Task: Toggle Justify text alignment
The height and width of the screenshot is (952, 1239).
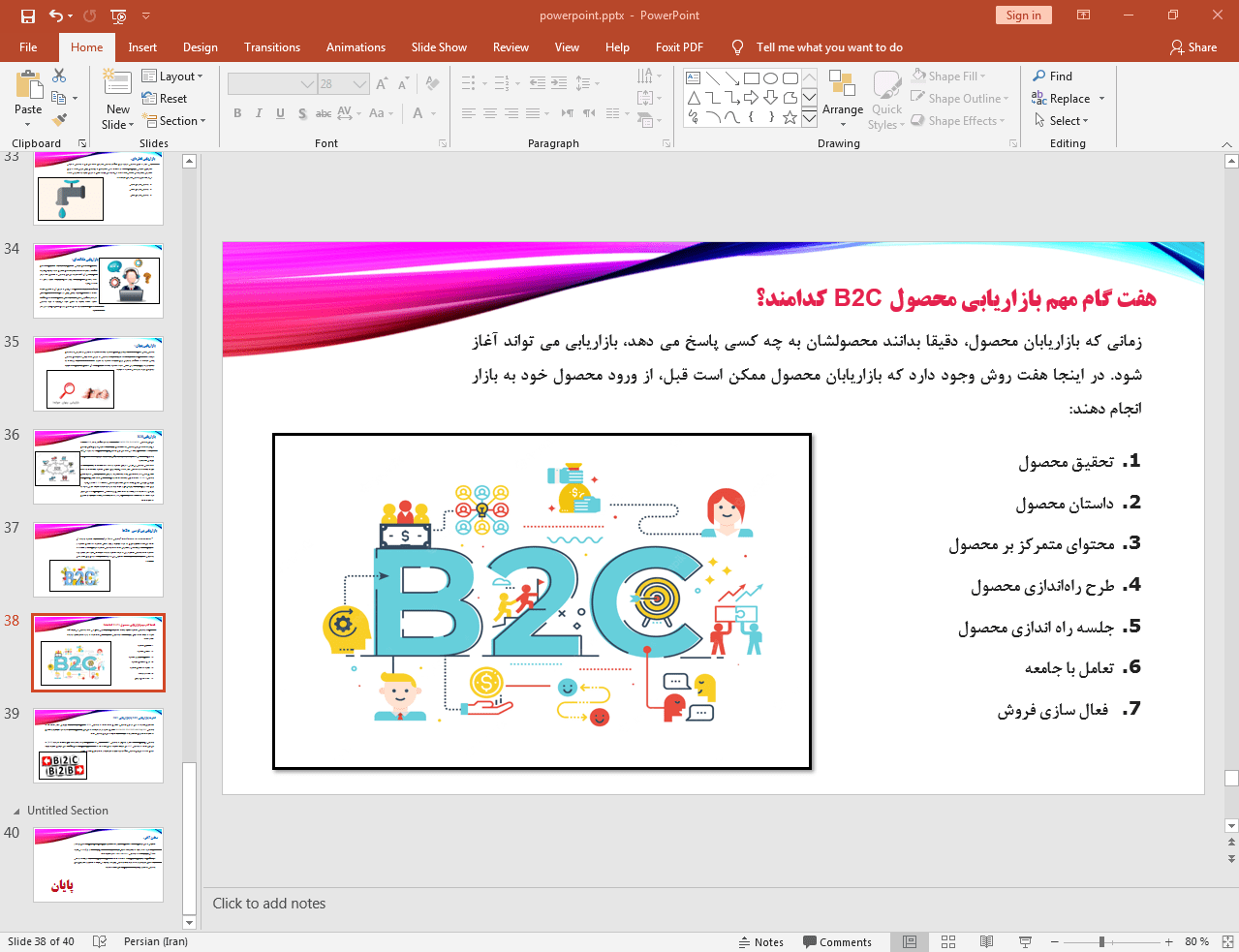Action: pos(533,113)
